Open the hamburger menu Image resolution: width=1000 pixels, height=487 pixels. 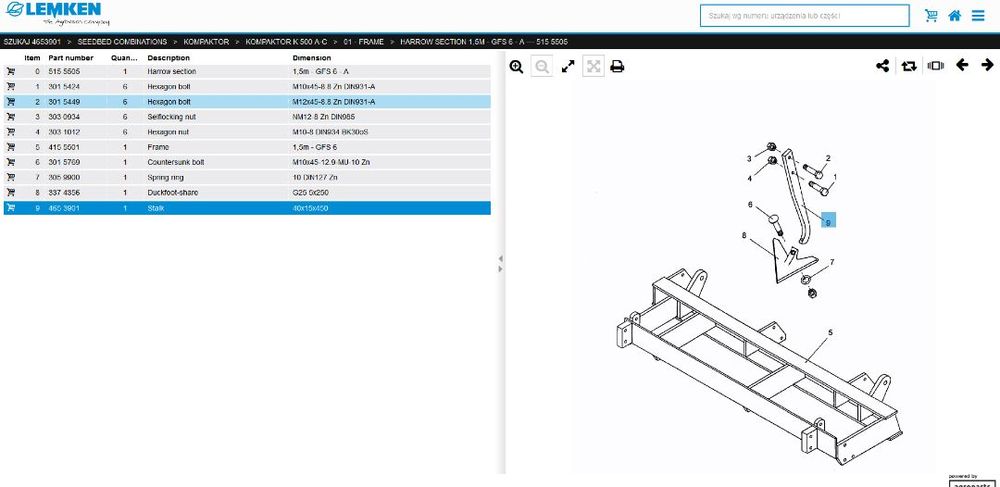pos(978,16)
